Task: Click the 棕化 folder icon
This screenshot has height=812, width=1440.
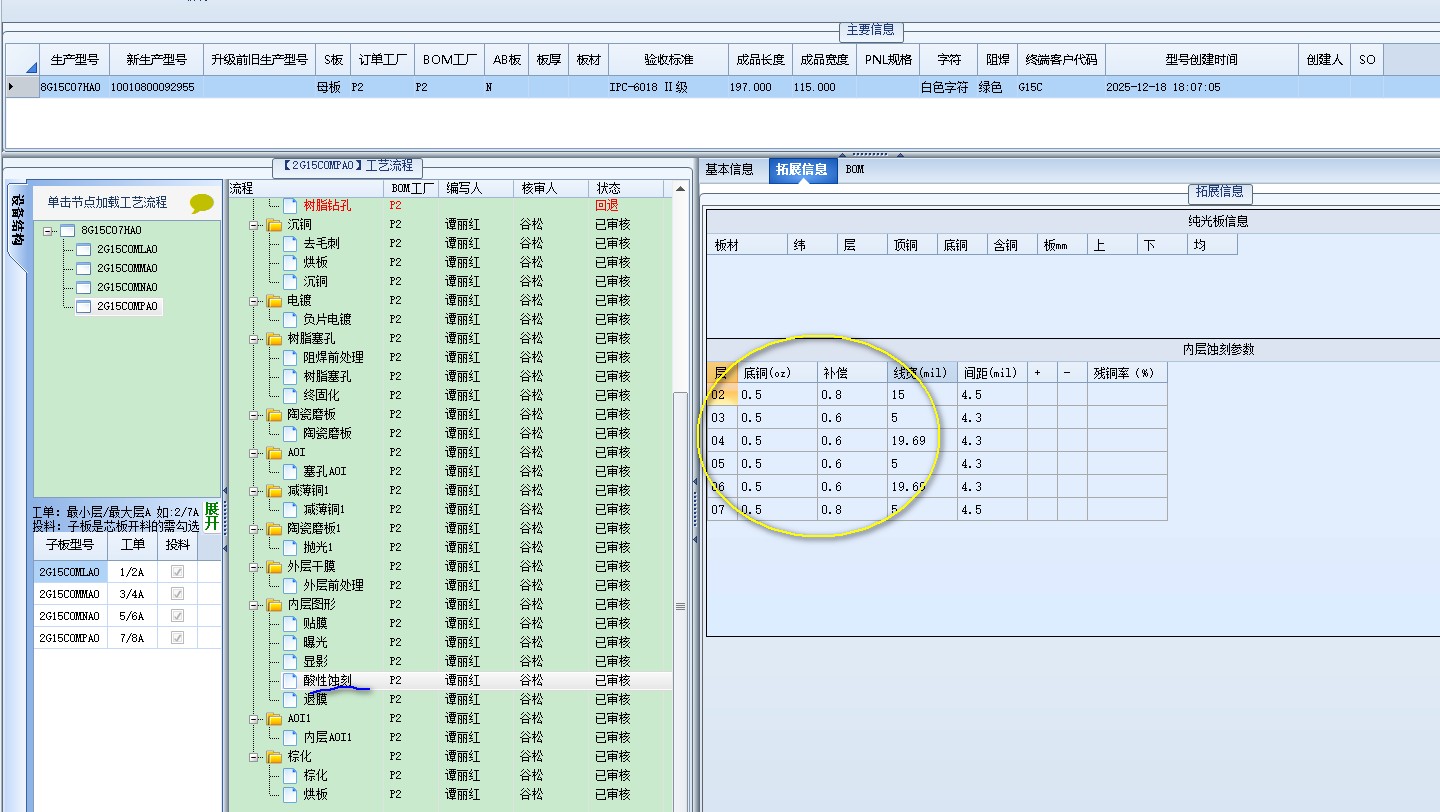Action: point(274,756)
